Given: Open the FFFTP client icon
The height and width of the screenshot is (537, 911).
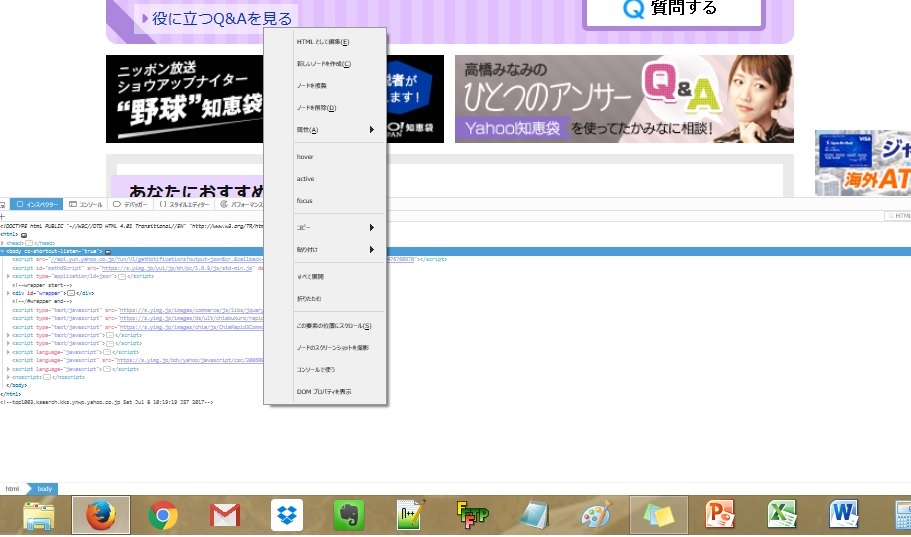Looking at the screenshot, I should click(x=472, y=515).
